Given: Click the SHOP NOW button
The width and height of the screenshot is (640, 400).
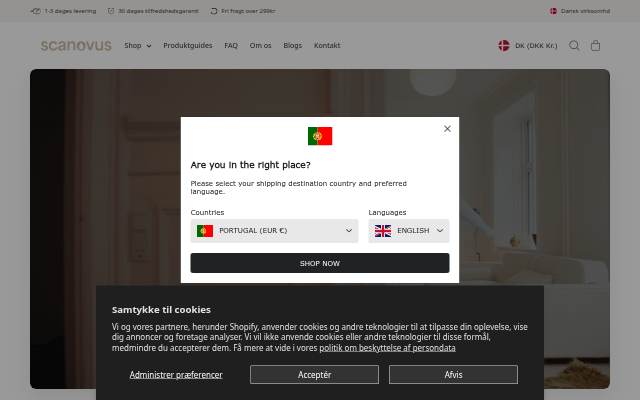Looking at the screenshot, I should (x=320, y=263).
